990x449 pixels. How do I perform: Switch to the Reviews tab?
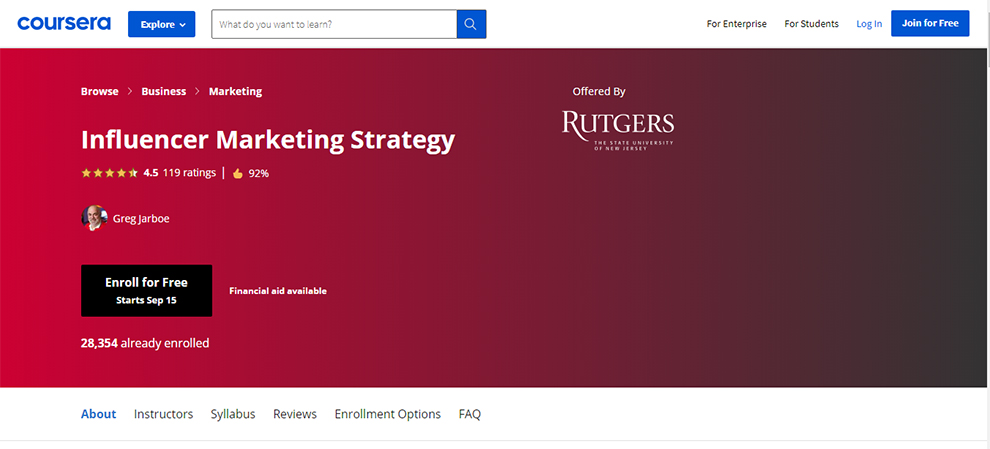[295, 414]
